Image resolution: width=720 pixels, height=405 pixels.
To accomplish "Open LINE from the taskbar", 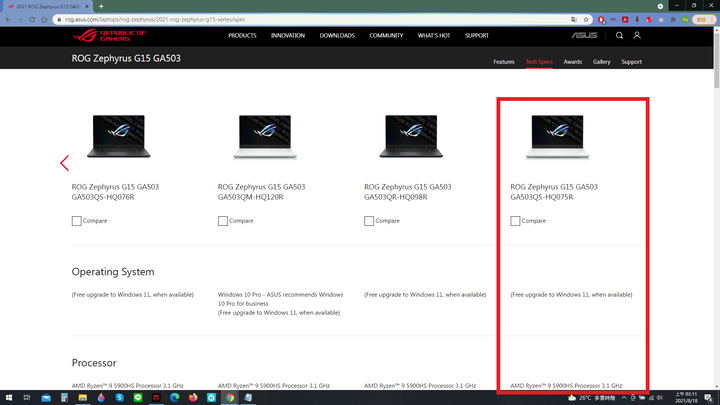I will (x=138, y=398).
